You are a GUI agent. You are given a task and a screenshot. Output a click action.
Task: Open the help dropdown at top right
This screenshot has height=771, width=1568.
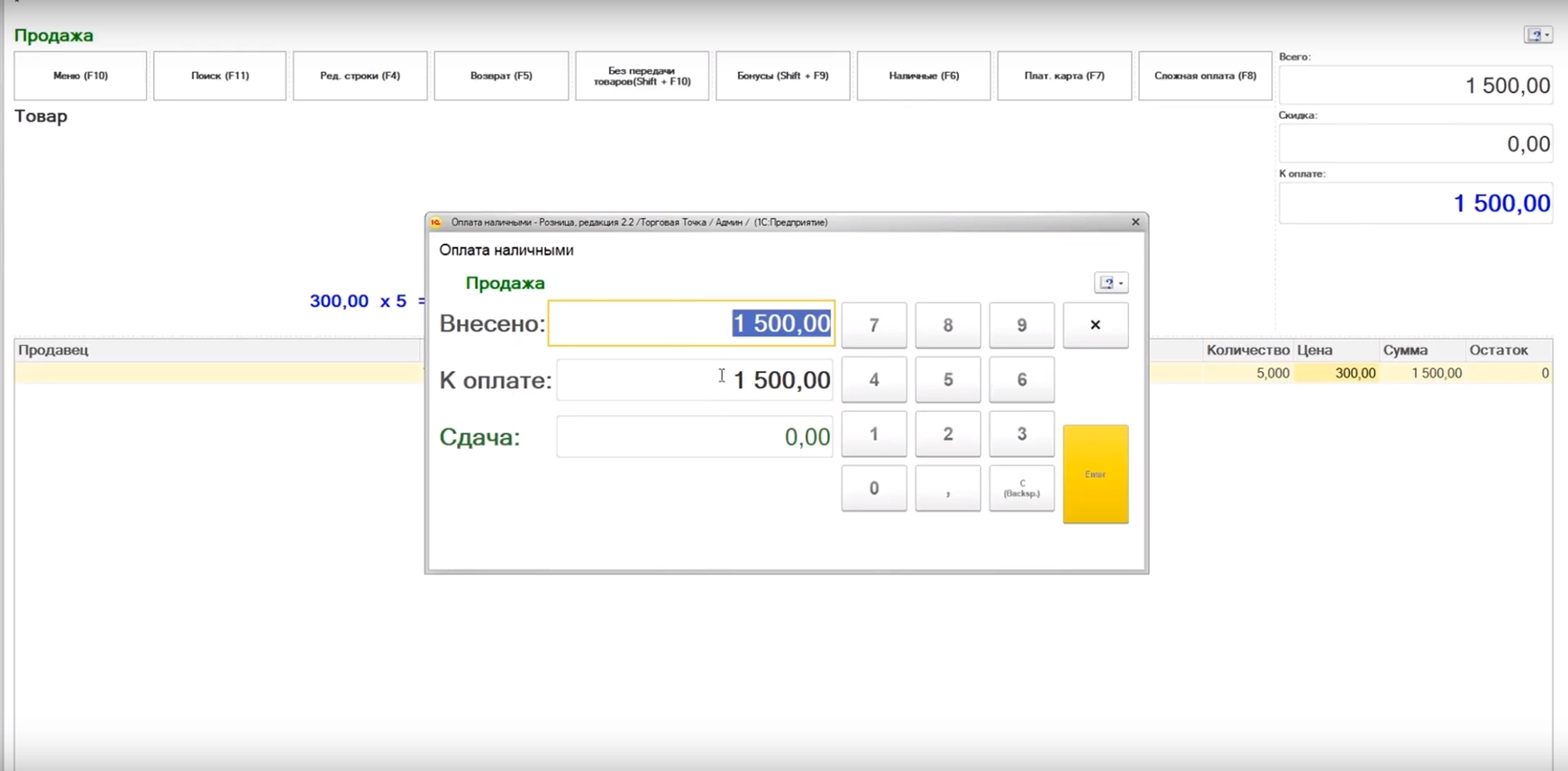pyautogui.click(x=1538, y=35)
